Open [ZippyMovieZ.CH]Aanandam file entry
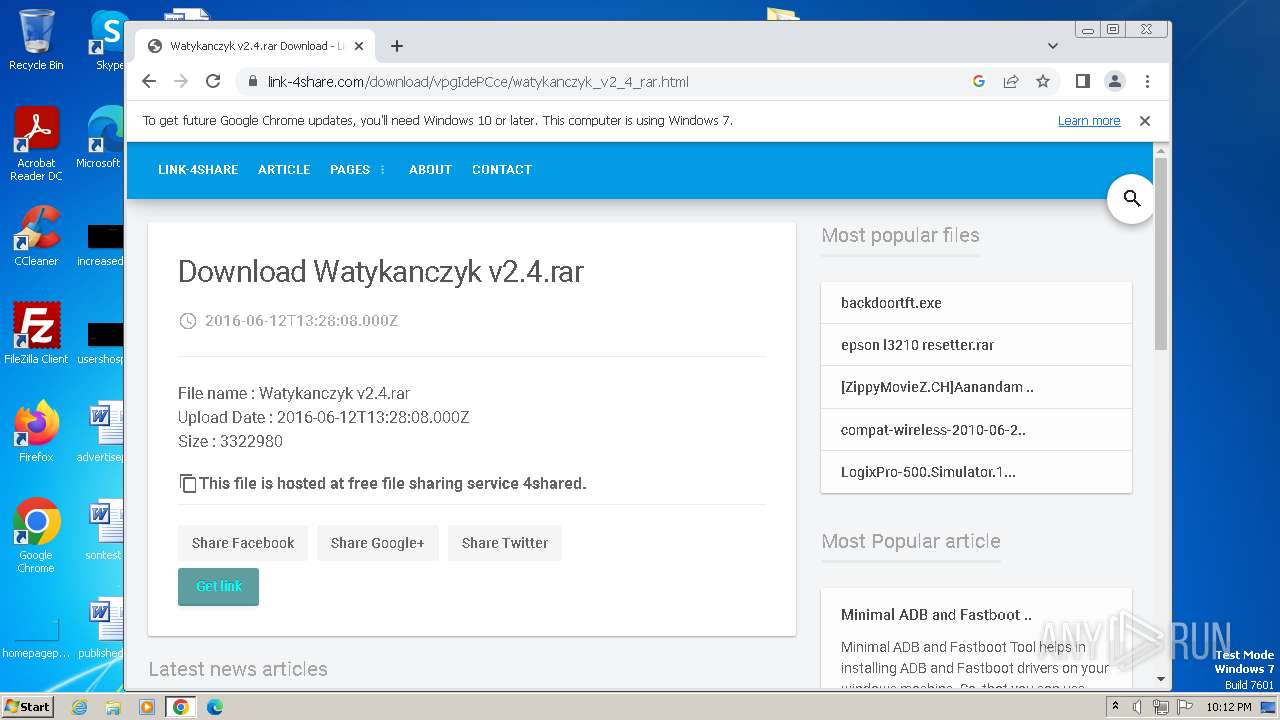1280x720 pixels. 976,387
